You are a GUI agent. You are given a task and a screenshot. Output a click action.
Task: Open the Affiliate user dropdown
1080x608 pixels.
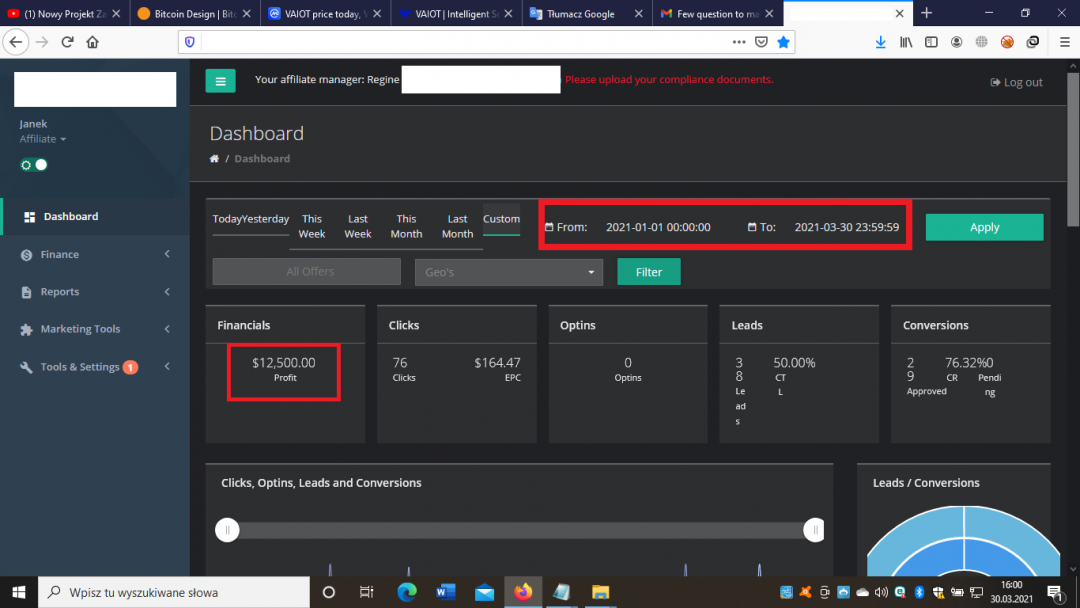tap(43, 139)
